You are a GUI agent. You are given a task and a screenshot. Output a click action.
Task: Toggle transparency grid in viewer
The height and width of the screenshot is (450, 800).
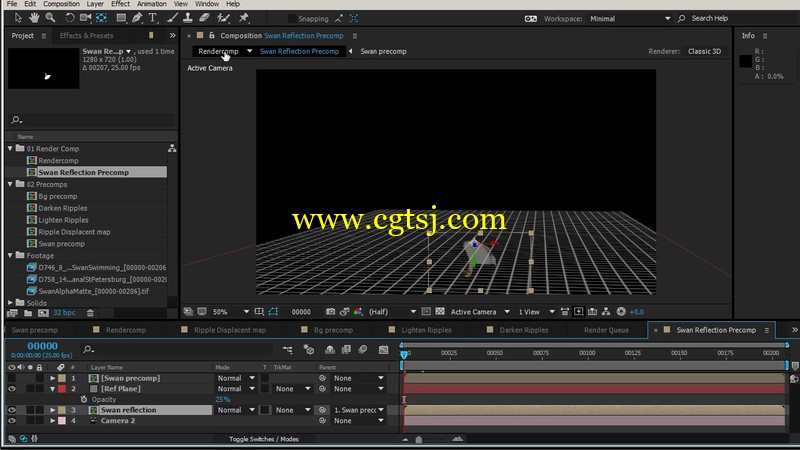(440, 311)
